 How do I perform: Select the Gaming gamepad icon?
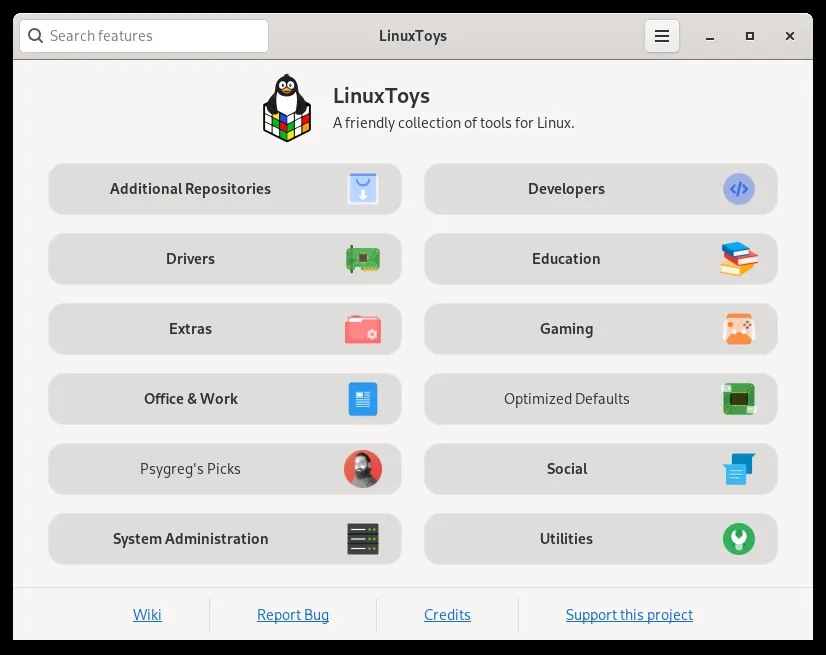pos(739,328)
